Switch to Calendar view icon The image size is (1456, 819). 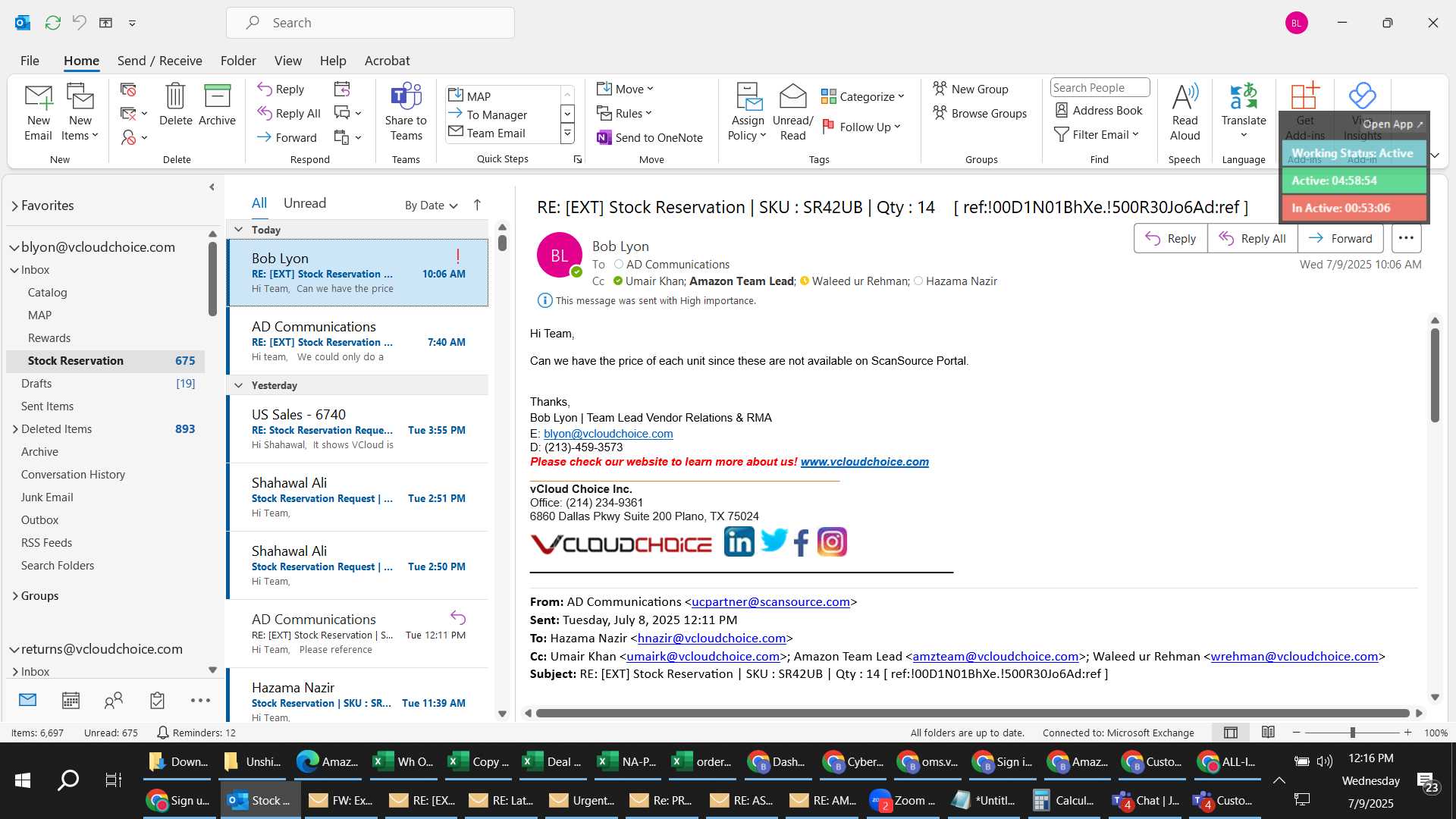click(71, 700)
